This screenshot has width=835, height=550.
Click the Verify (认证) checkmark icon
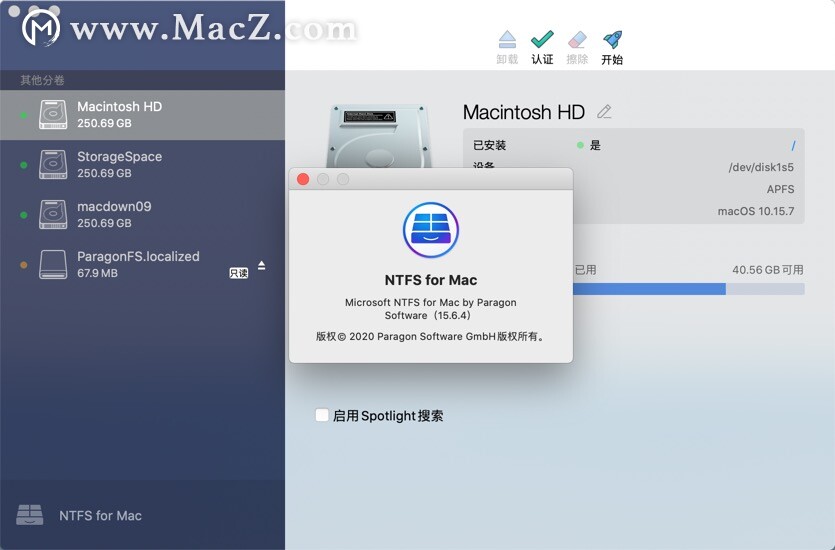pyautogui.click(x=542, y=39)
